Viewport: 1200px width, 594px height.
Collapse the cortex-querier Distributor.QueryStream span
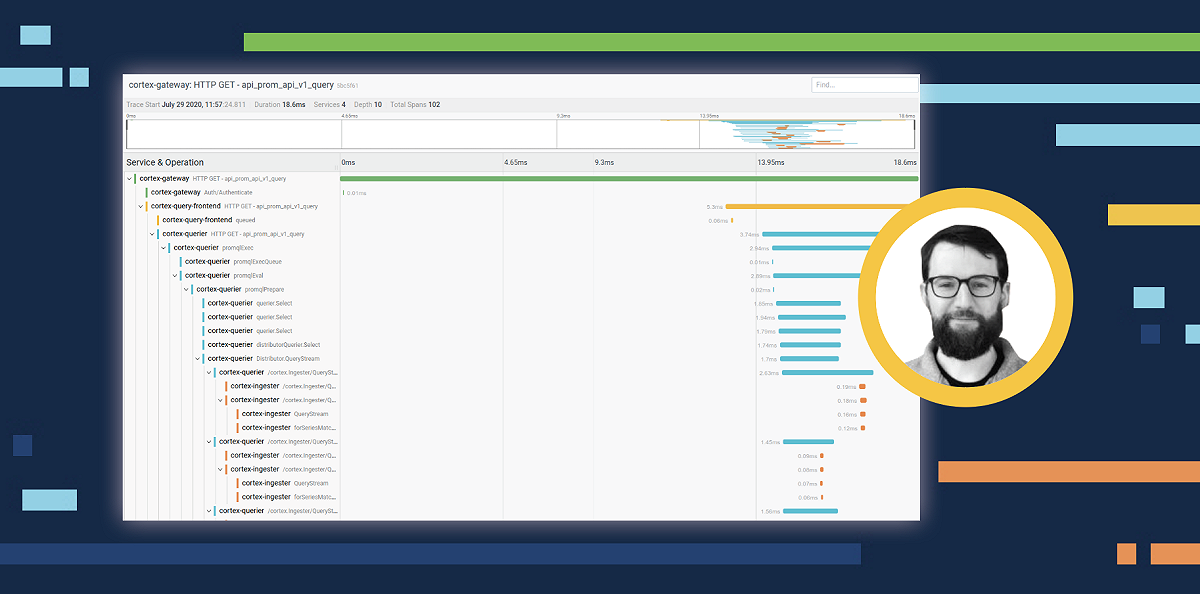click(198, 358)
